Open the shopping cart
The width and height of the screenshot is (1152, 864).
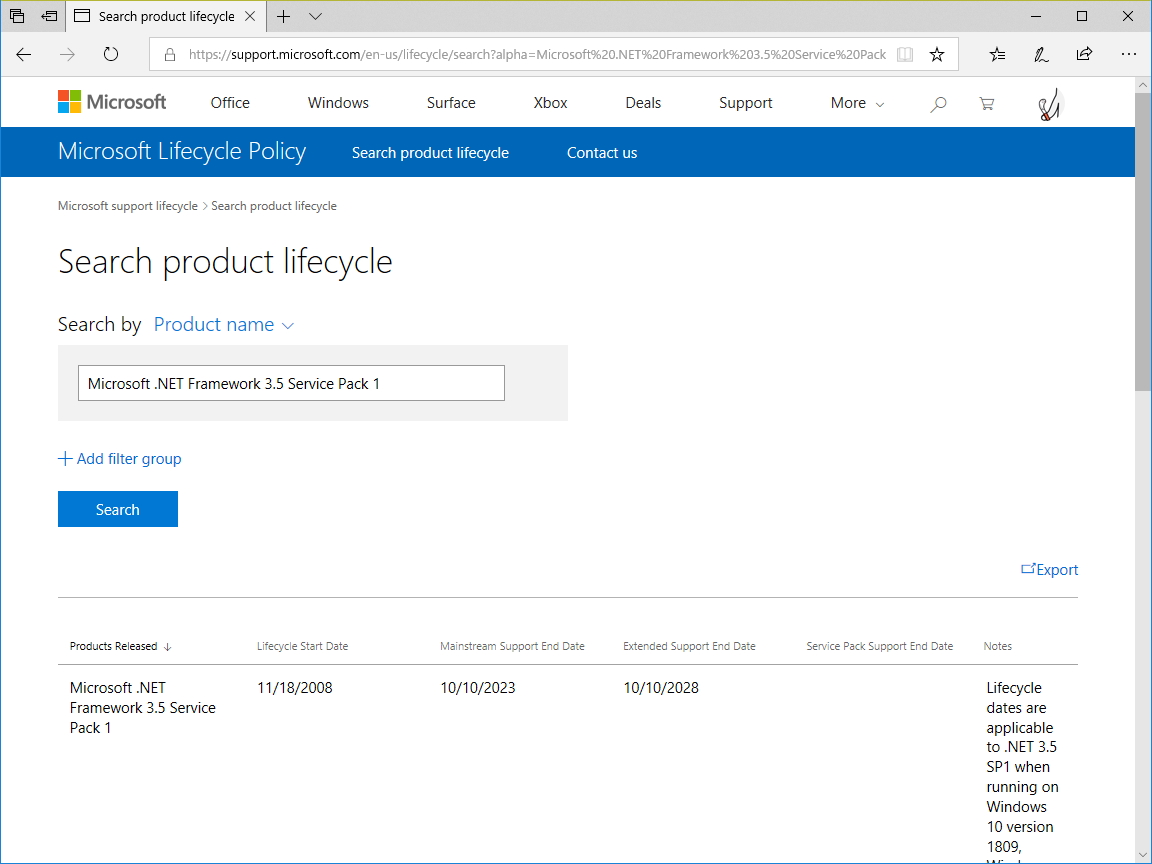(987, 103)
